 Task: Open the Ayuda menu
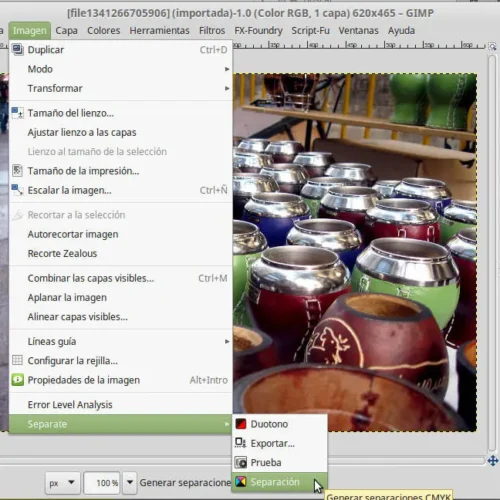pos(401,31)
